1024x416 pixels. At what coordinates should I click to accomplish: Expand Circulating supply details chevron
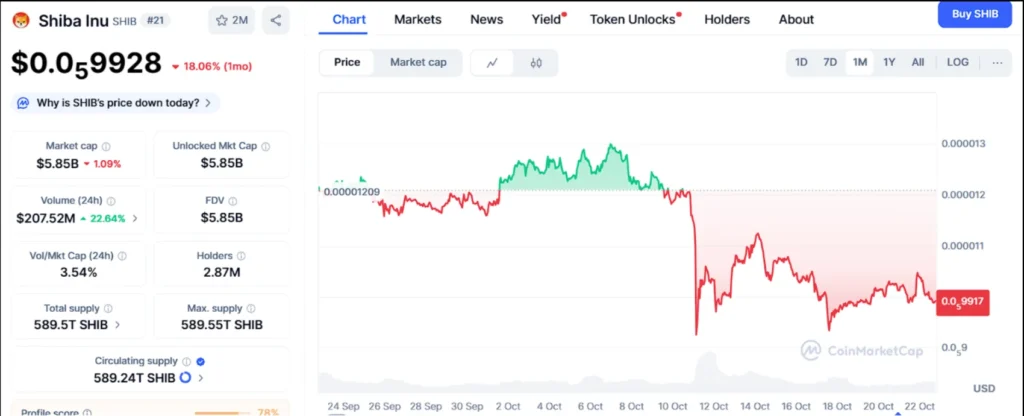tap(201, 378)
